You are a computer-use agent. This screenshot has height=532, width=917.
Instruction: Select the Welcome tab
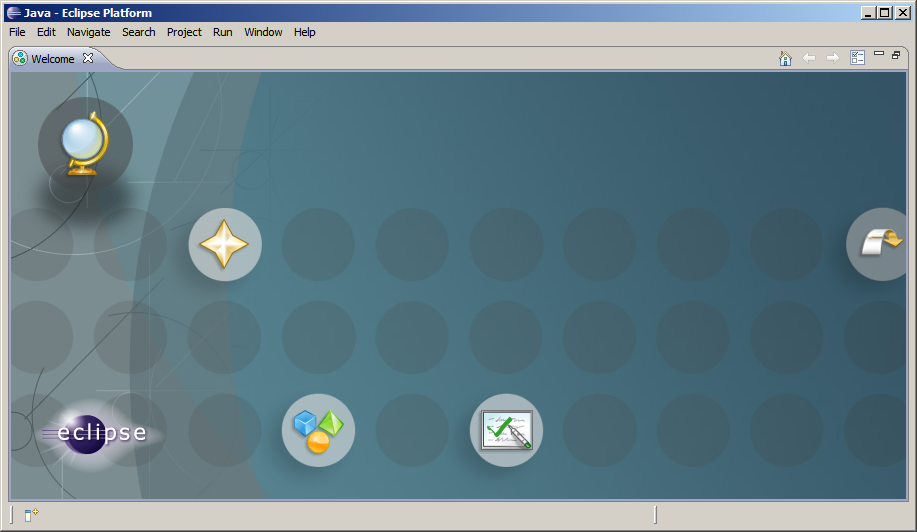(52, 59)
